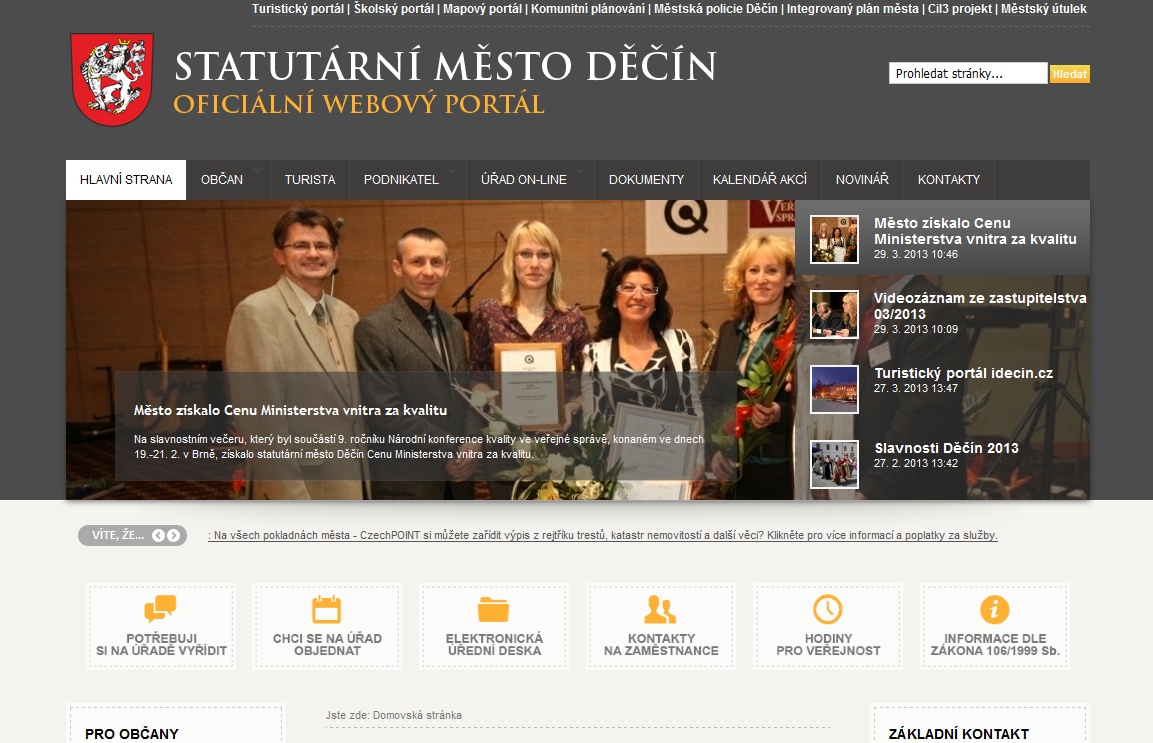This screenshot has width=1153, height=743.
Task: Show previous 'Víte, že...' tip with left arrow
Action: pyautogui.click(x=158, y=536)
